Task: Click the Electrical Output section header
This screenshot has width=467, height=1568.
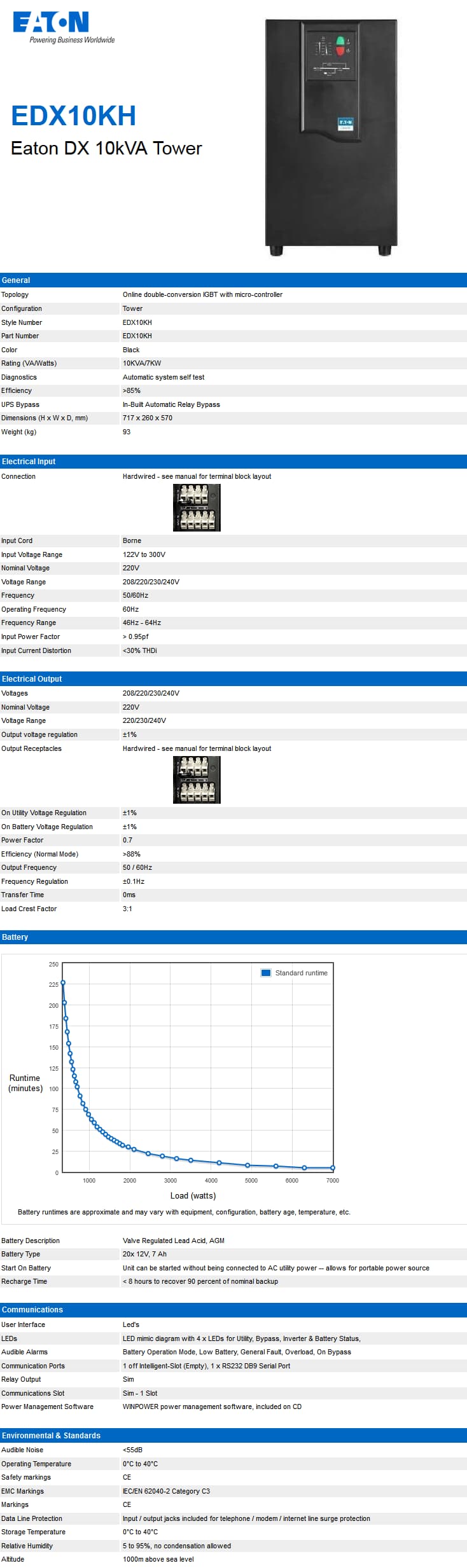Action: point(233,678)
